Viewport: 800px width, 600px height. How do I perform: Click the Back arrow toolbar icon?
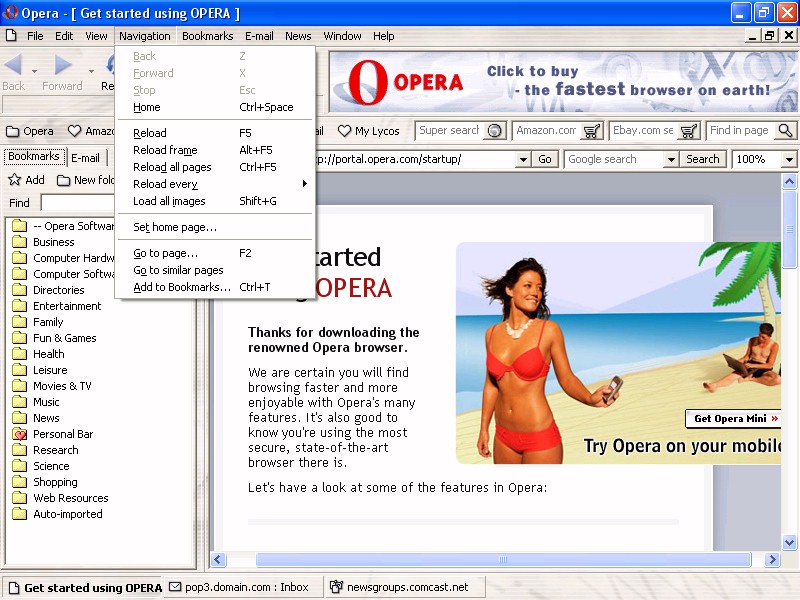click(14, 66)
